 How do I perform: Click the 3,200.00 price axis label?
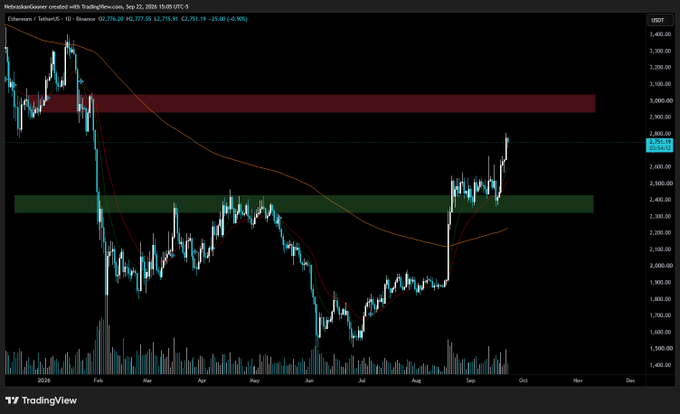(x=661, y=67)
